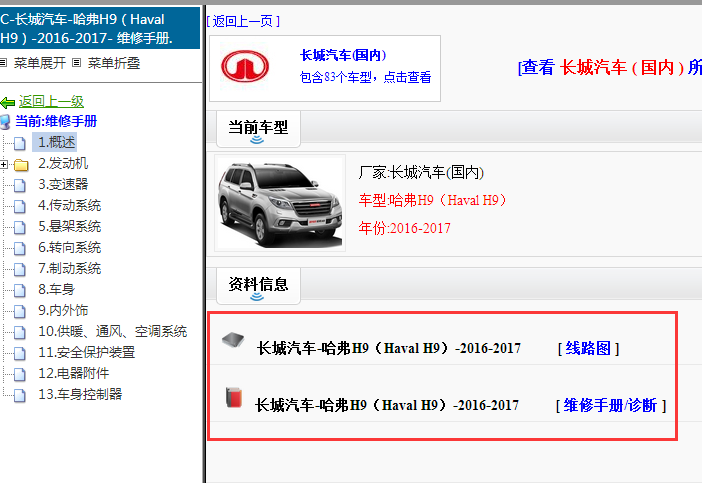Click the manual title header in sidebar
The height and width of the screenshot is (483, 702).
(x=99, y=28)
